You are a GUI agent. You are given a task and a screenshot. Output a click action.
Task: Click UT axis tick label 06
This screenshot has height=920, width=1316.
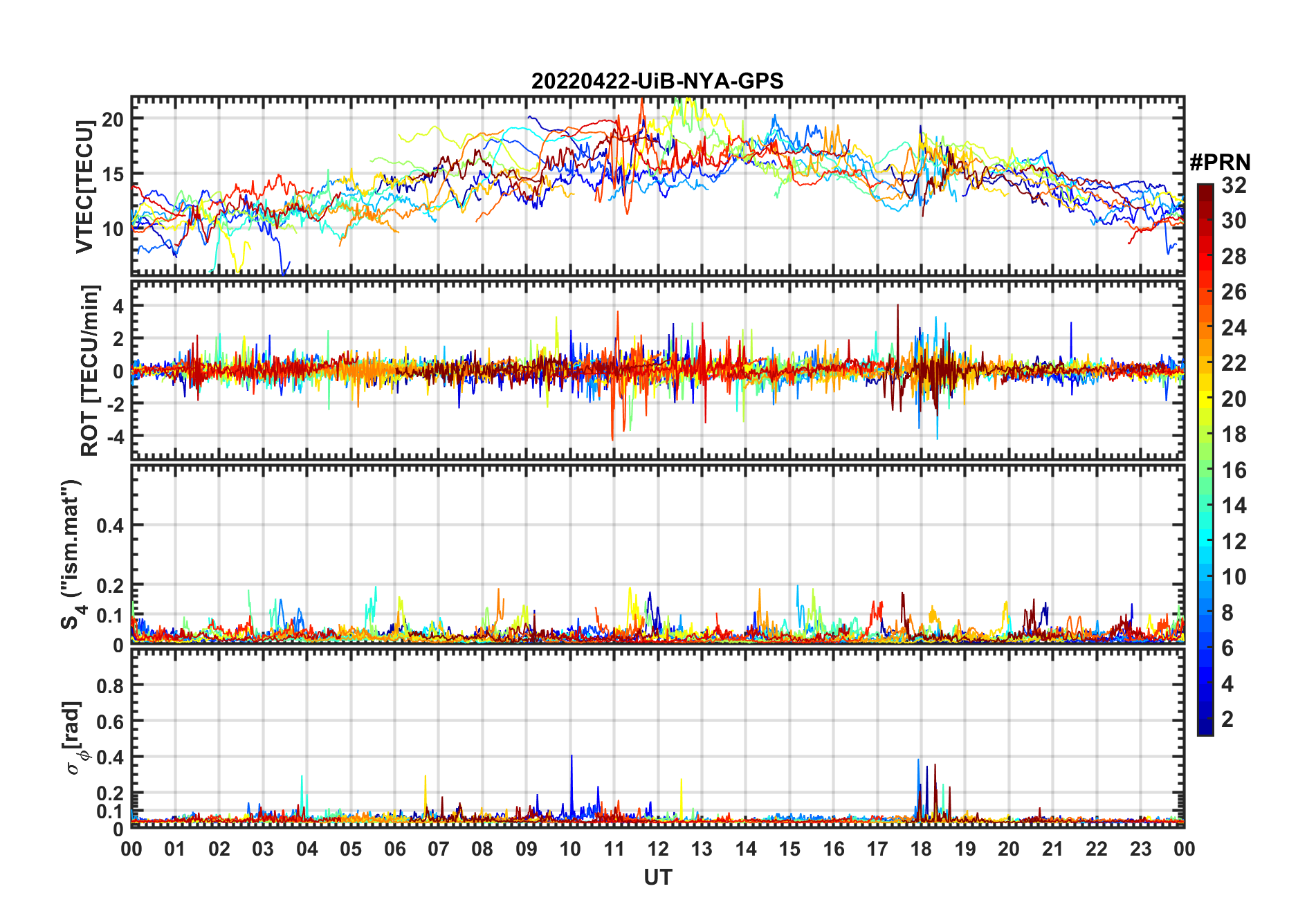394,849
